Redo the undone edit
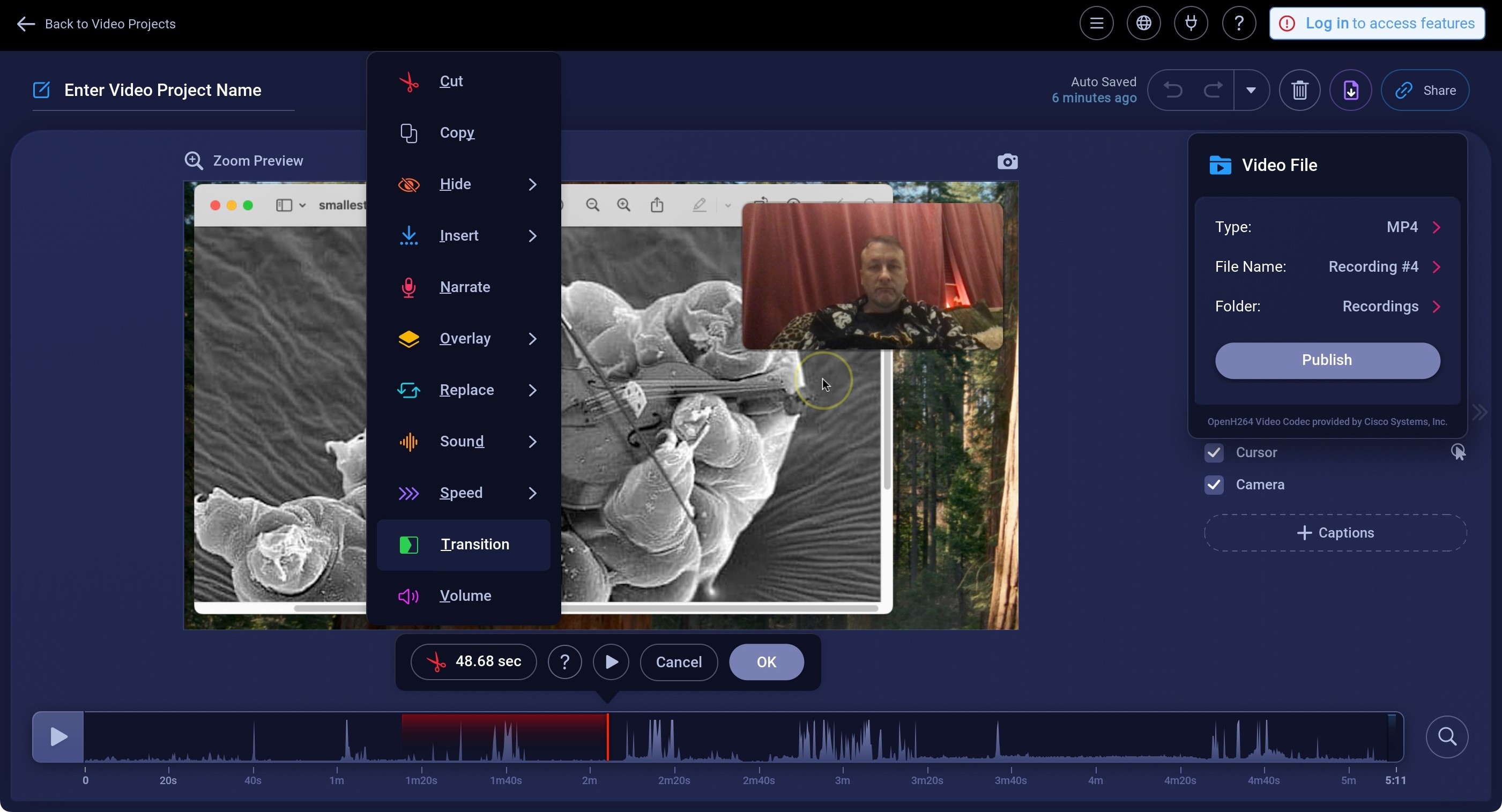The height and width of the screenshot is (812, 1502). (x=1213, y=90)
